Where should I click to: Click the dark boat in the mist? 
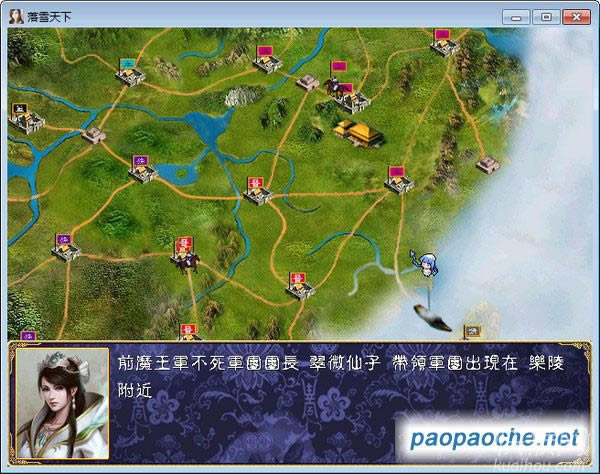(x=431, y=315)
